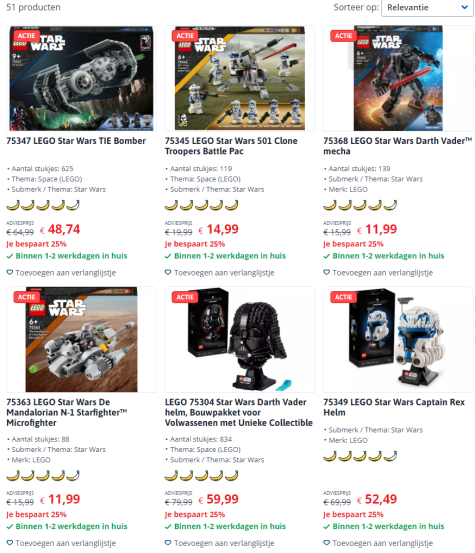The image size is (475, 553).
Task: Open 75345 501 Clone Troopers Battle Pack title
Action: 231,146
